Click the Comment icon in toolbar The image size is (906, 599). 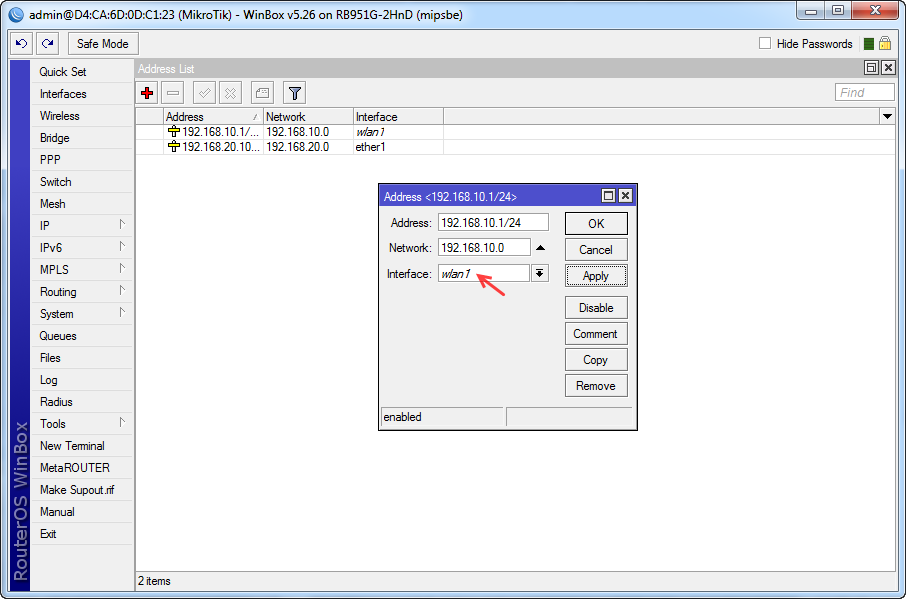point(262,92)
